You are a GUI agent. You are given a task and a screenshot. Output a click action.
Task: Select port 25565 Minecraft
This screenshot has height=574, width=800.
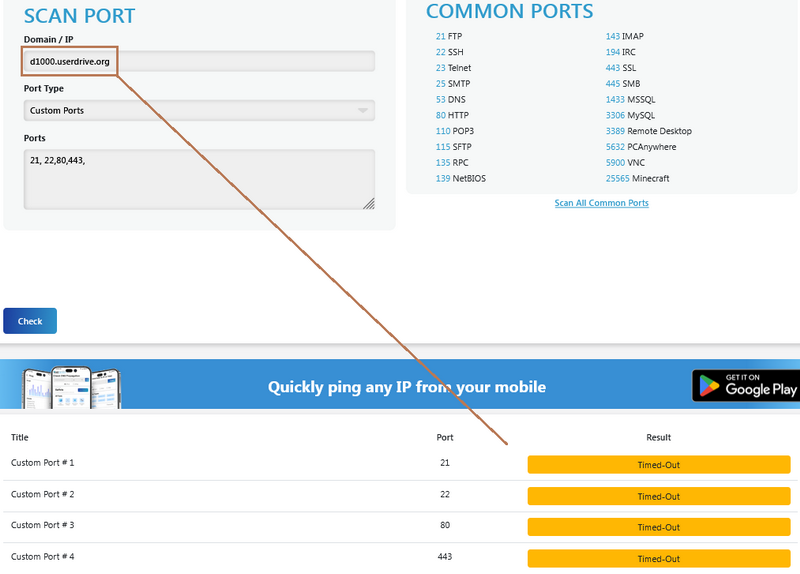pos(637,179)
